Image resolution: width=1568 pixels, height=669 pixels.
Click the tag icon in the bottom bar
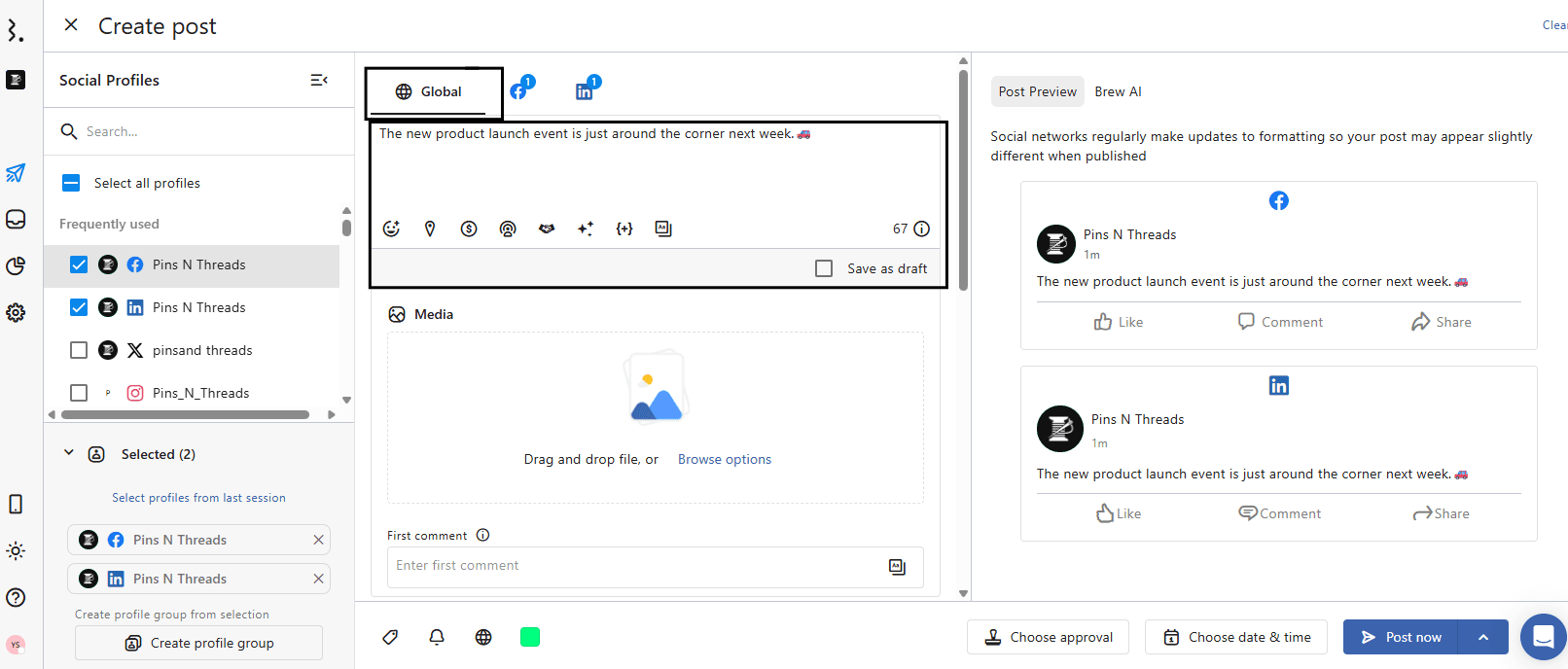pyautogui.click(x=390, y=637)
